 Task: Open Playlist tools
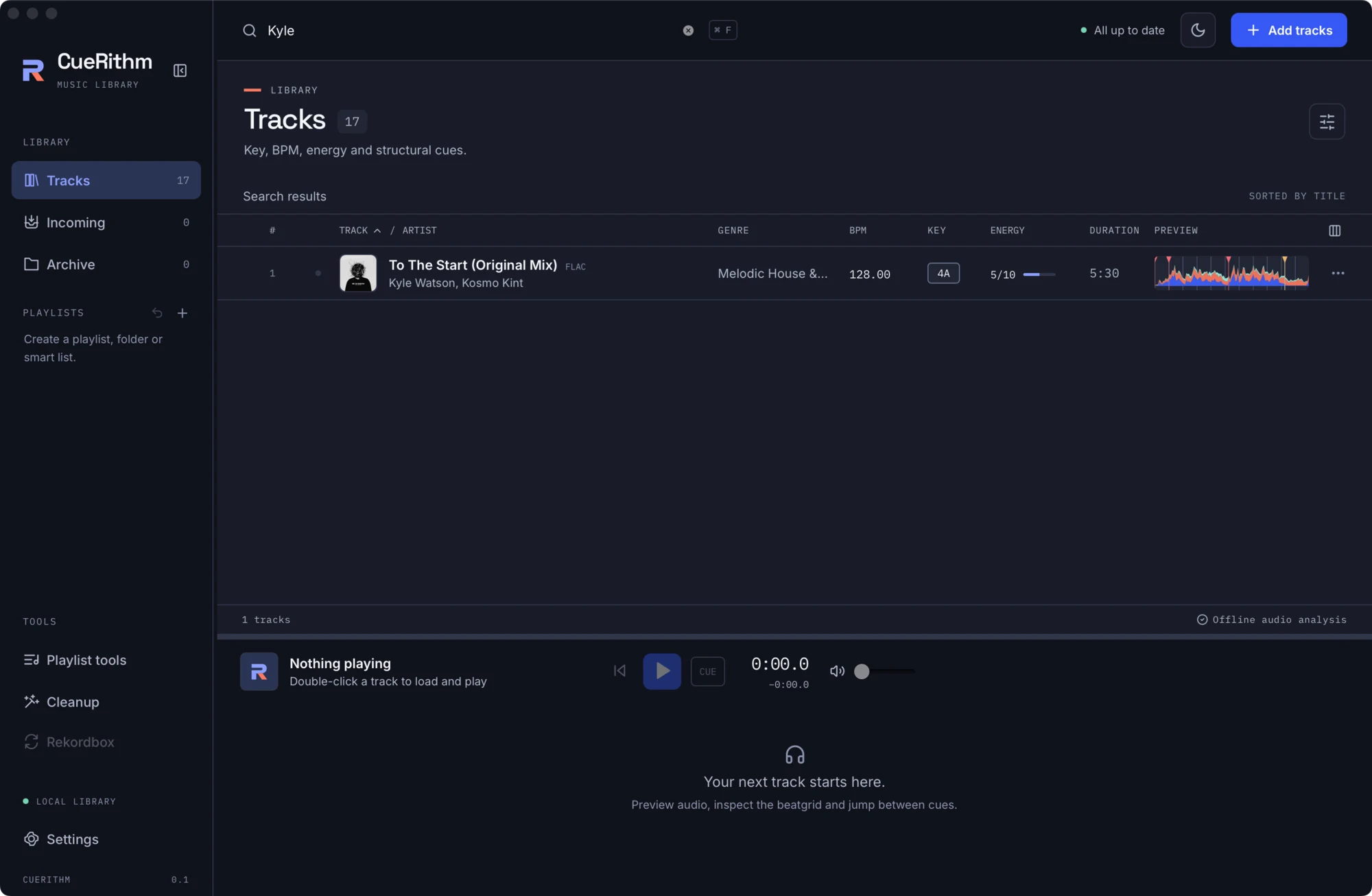(106, 660)
